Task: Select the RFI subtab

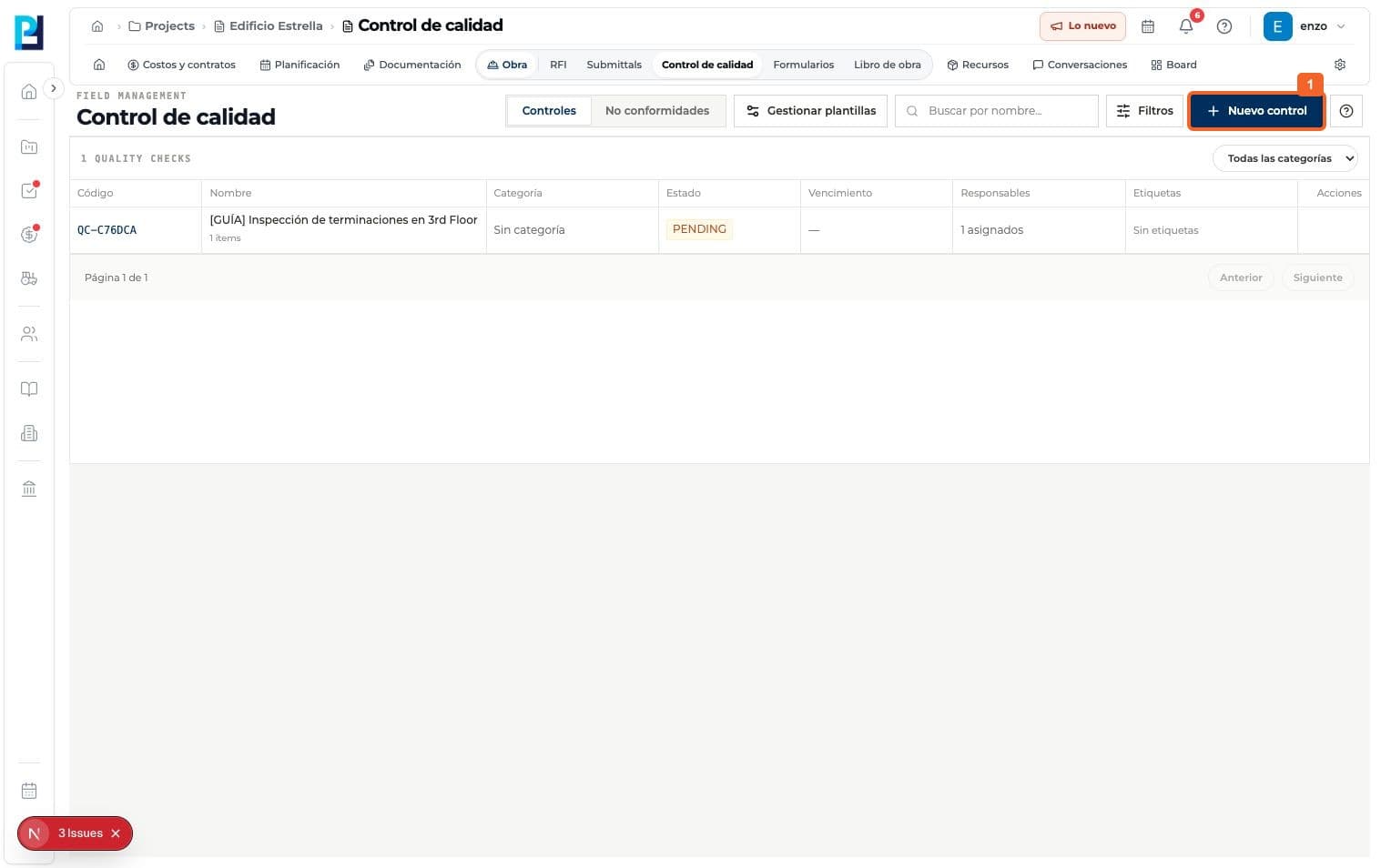Action: 558,65
